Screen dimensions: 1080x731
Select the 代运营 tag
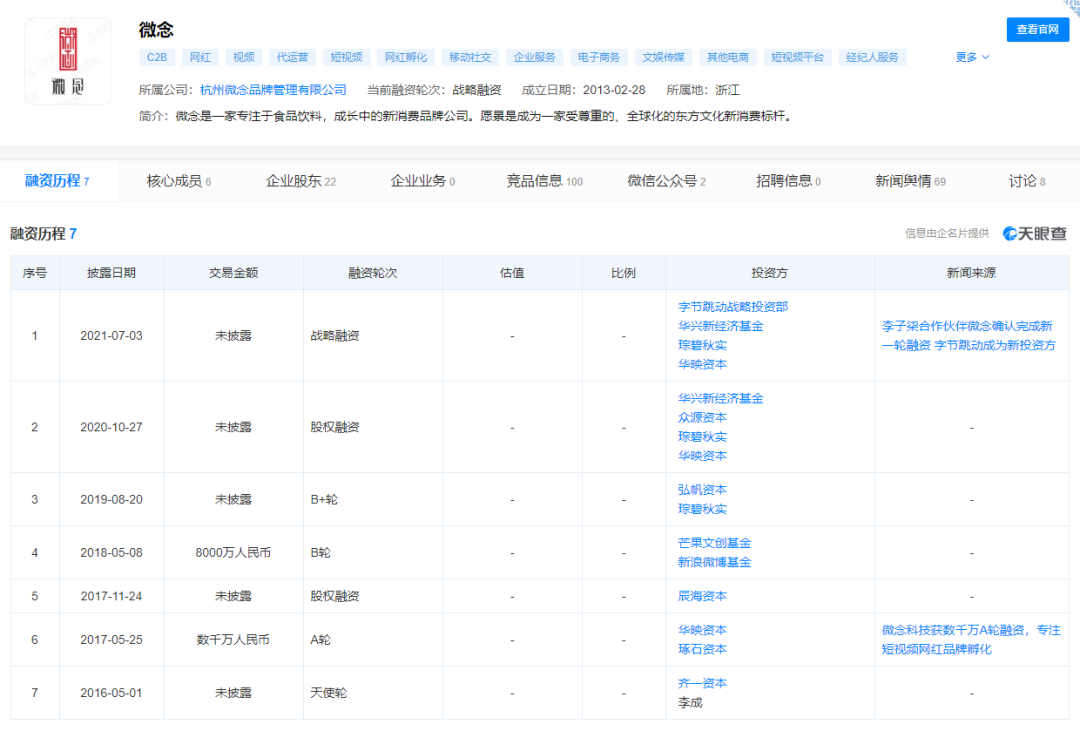pos(292,57)
